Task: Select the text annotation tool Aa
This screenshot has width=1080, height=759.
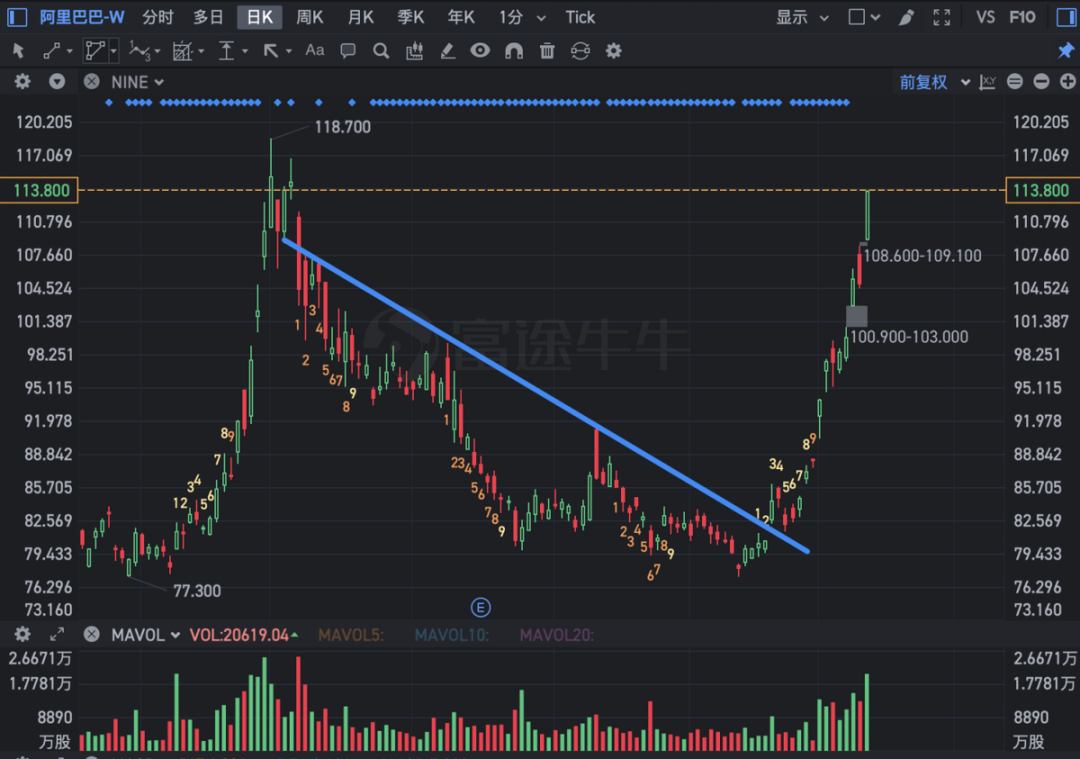Action: coord(315,50)
